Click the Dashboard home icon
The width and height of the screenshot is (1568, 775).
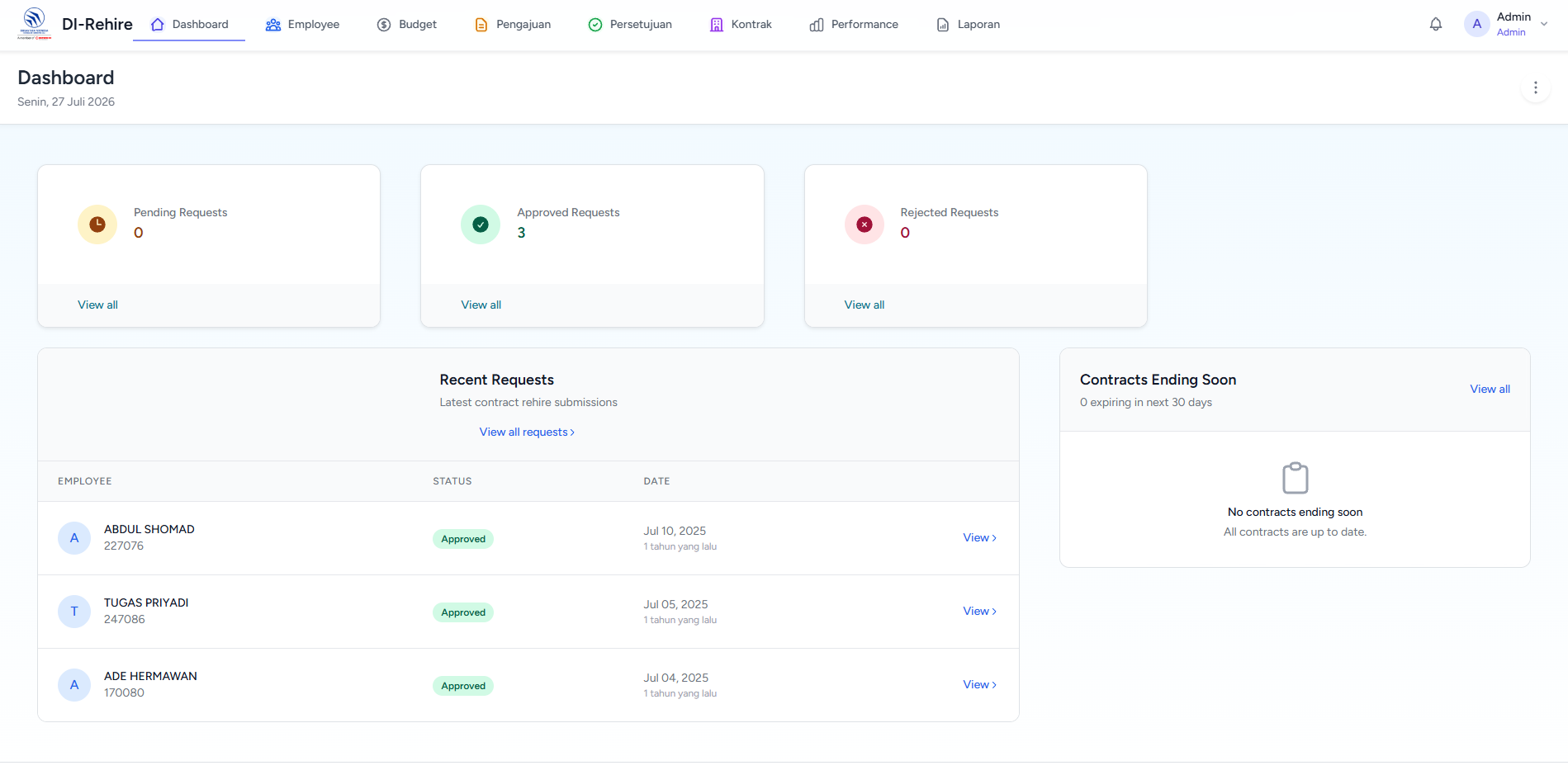158,25
